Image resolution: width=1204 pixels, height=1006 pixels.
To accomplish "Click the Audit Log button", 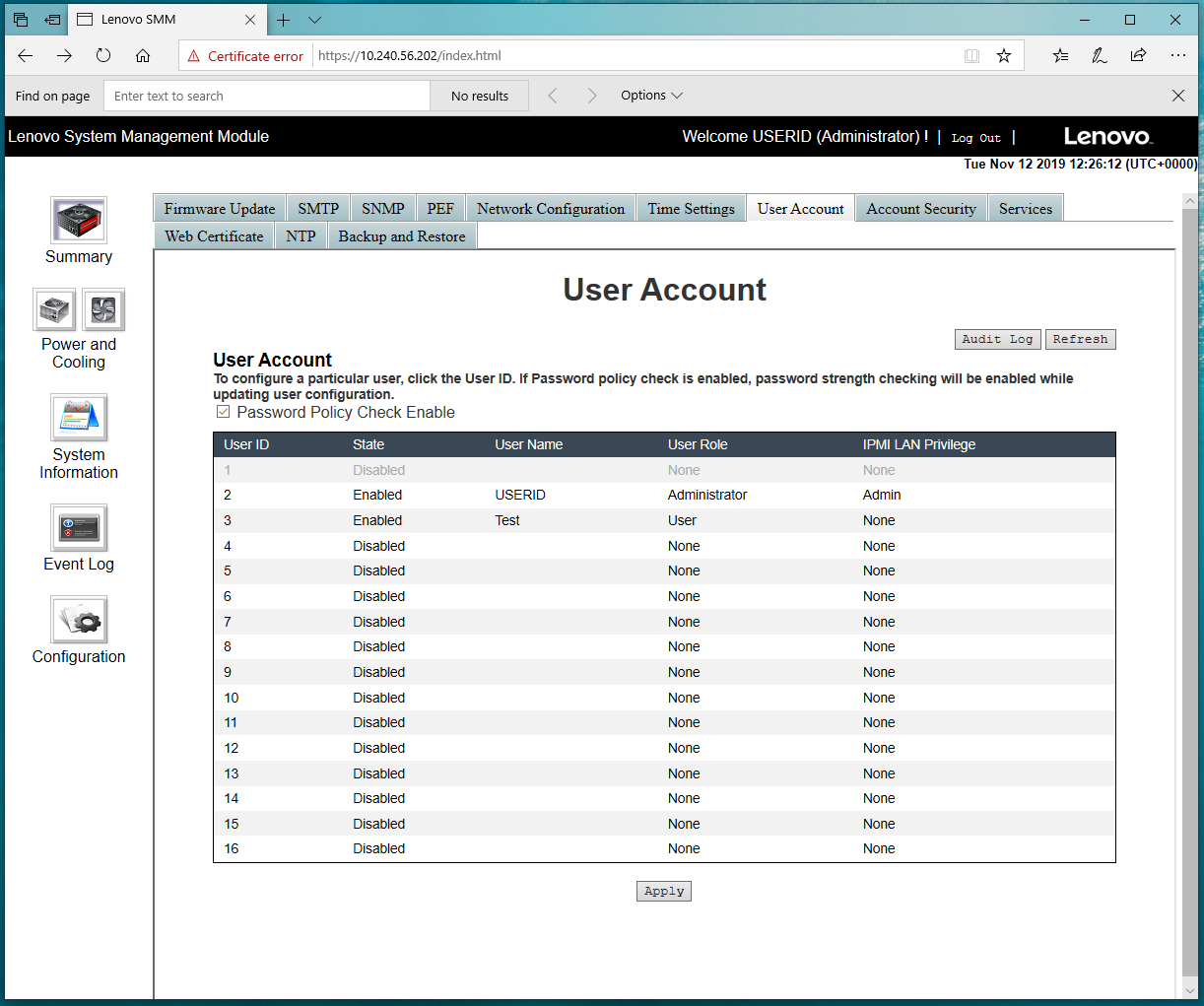I will click(997, 339).
